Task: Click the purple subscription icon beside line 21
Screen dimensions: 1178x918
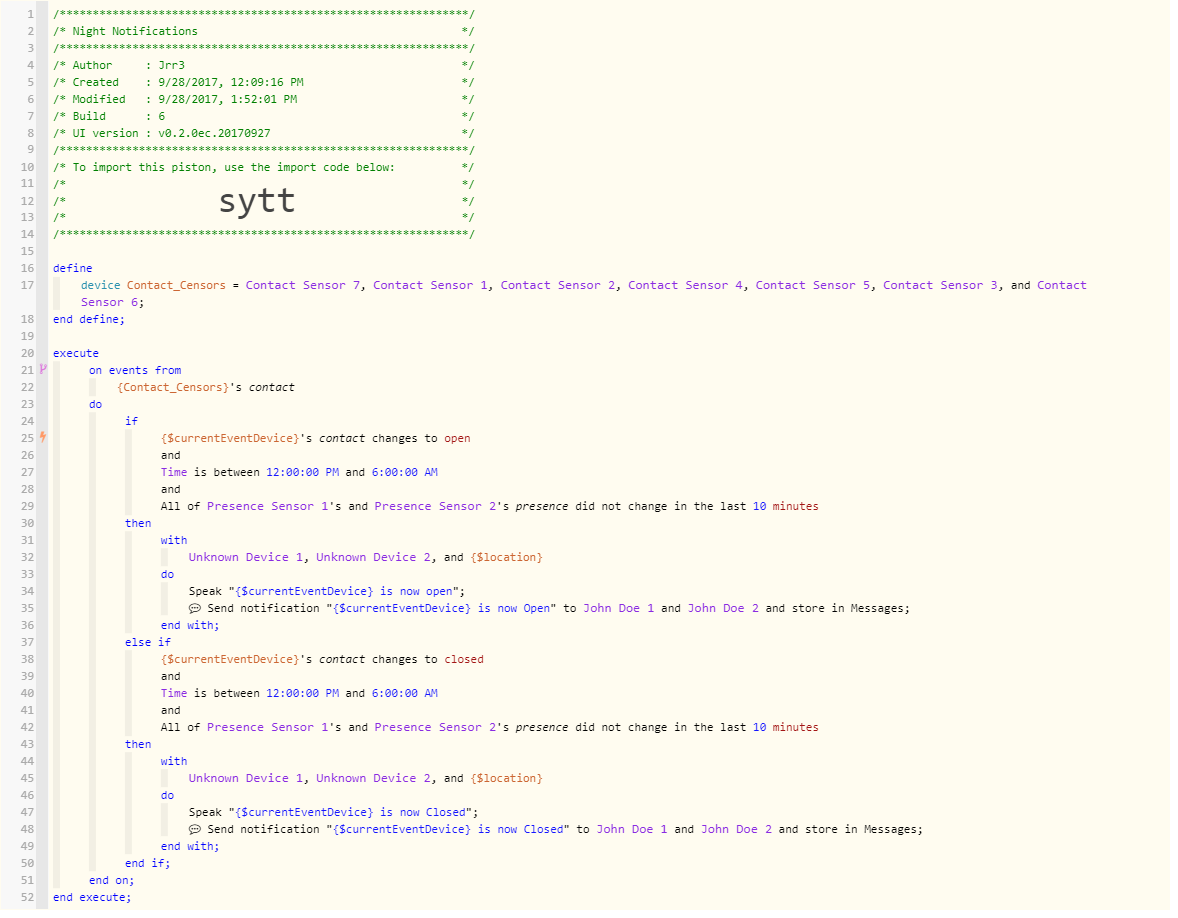Action: pyautogui.click(x=43, y=370)
